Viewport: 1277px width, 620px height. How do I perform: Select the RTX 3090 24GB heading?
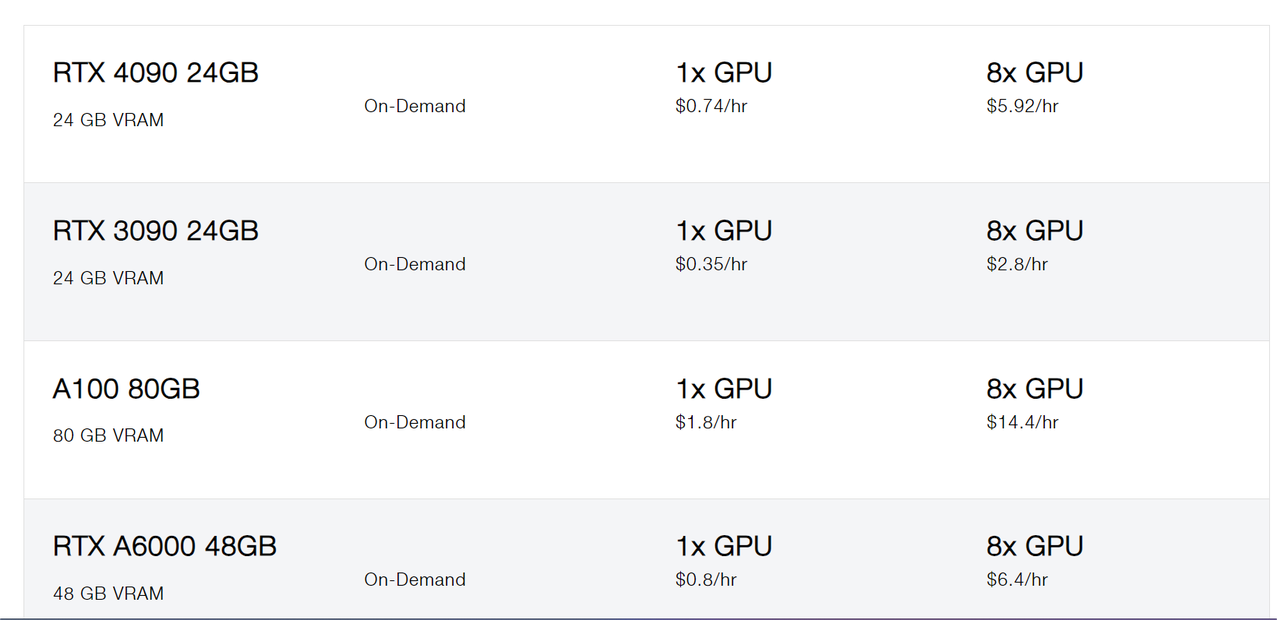(x=155, y=231)
